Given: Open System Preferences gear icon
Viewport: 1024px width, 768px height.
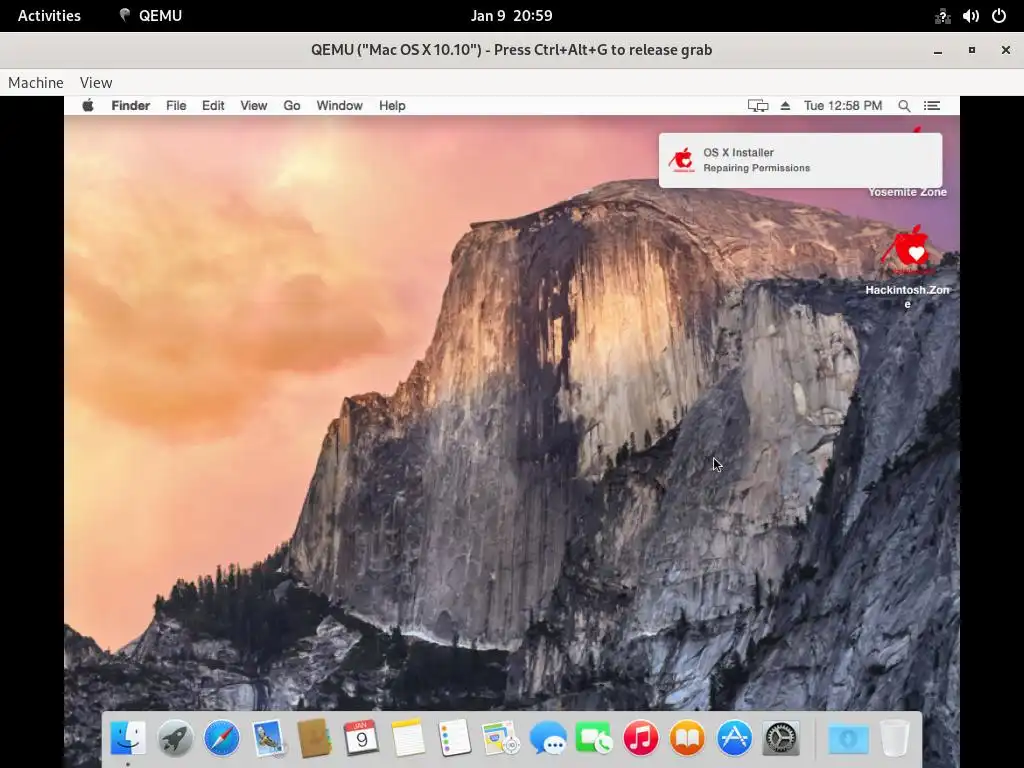Looking at the screenshot, I should click(x=781, y=739).
